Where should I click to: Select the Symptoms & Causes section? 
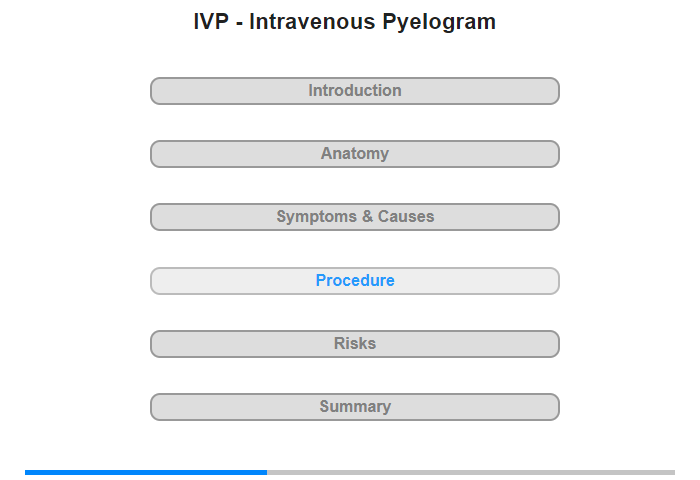tap(355, 217)
